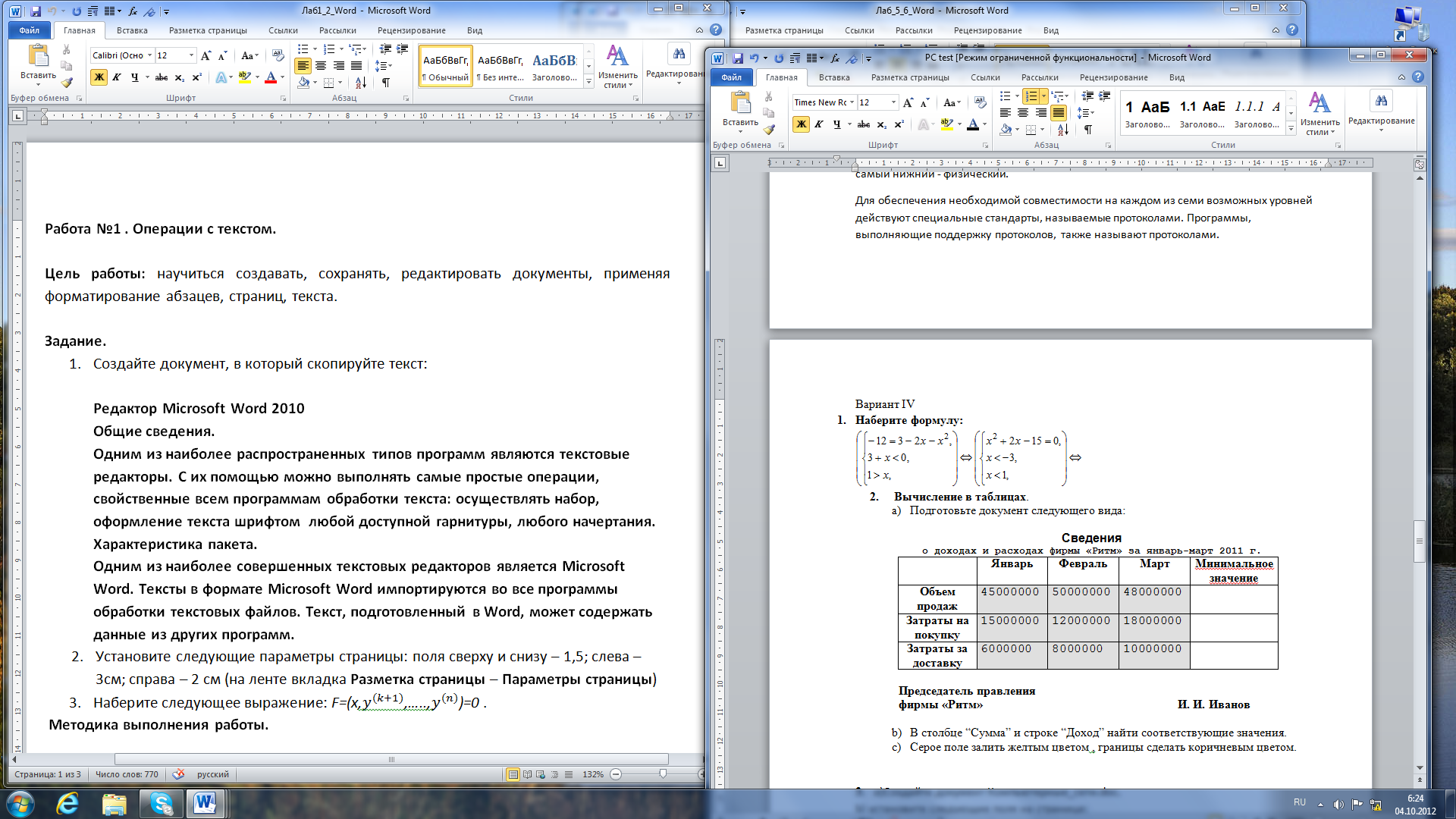Toggle Subscript in Лаб1_2_Word window
The image size is (1456, 819).
coord(179,77)
